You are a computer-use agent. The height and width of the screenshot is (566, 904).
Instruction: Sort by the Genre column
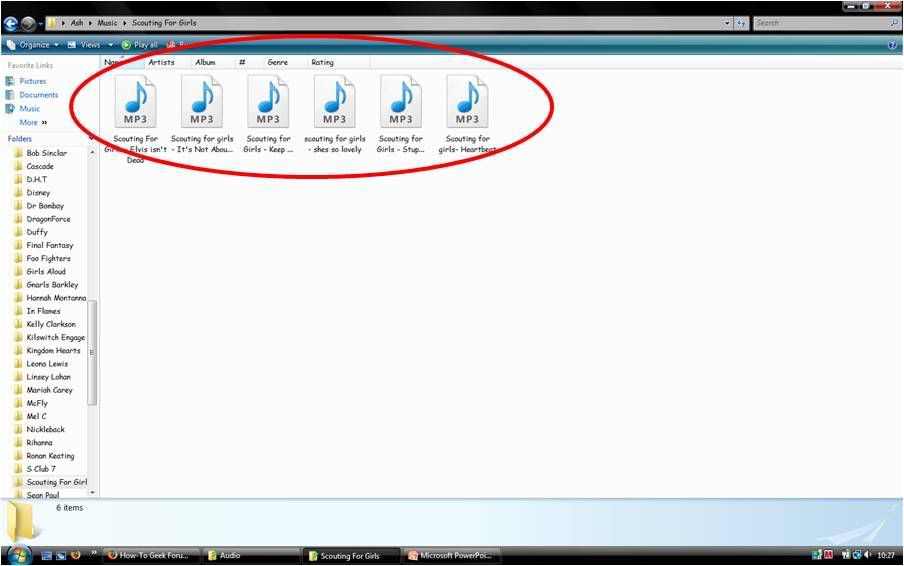click(278, 62)
